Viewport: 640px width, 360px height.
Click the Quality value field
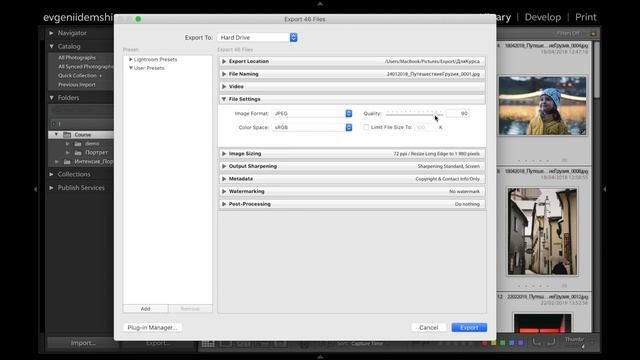(x=458, y=113)
